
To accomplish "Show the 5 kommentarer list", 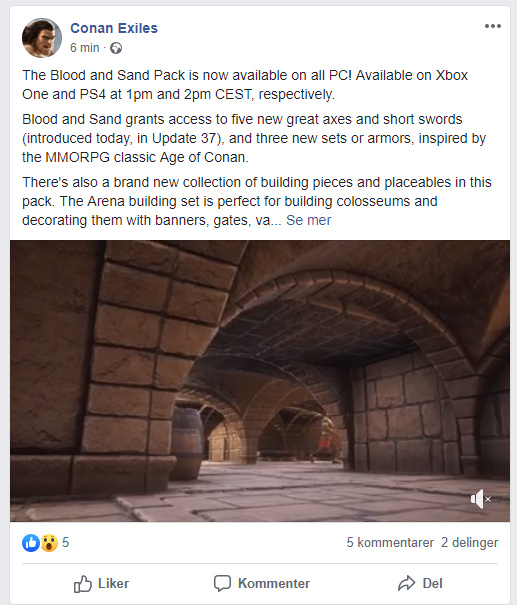I will pyautogui.click(x=390, y=542).
